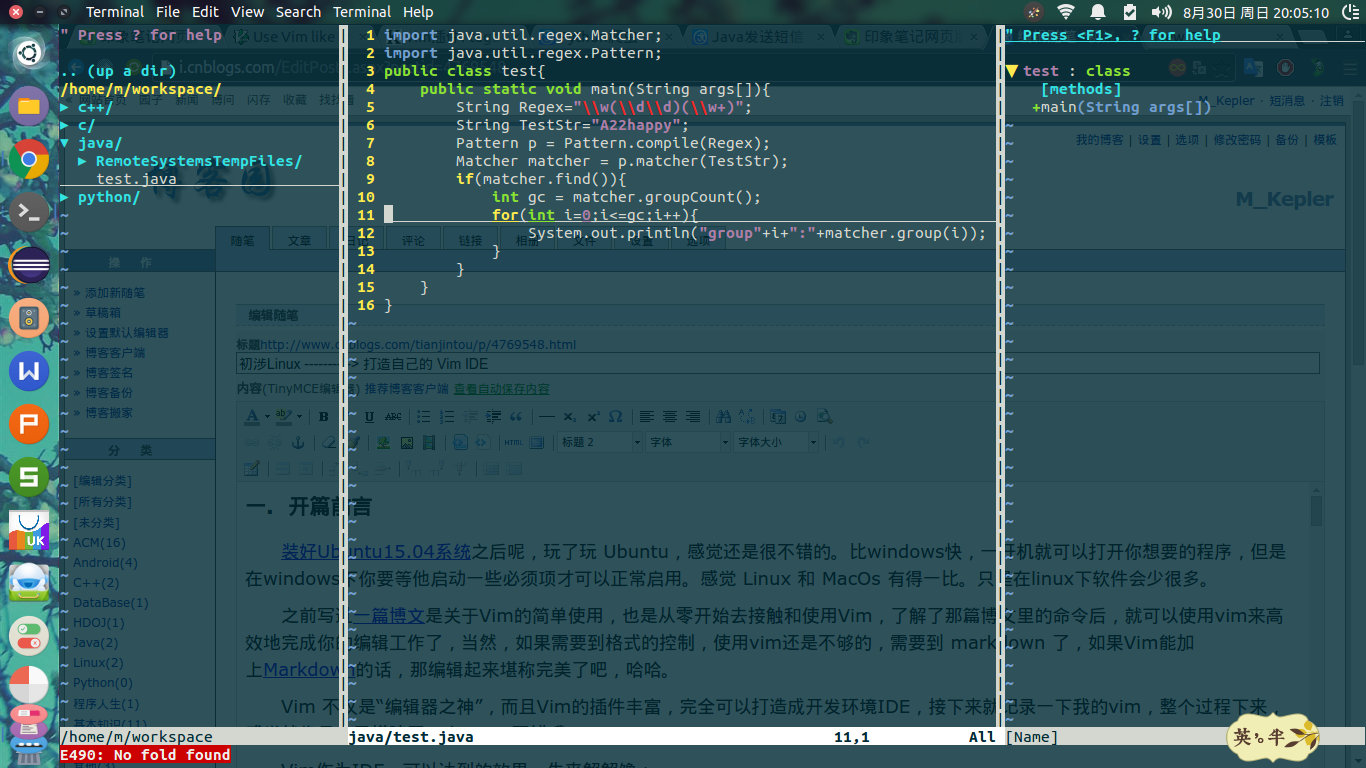Select [methods] in the Tagbar panel

(x=1081, y=89)
